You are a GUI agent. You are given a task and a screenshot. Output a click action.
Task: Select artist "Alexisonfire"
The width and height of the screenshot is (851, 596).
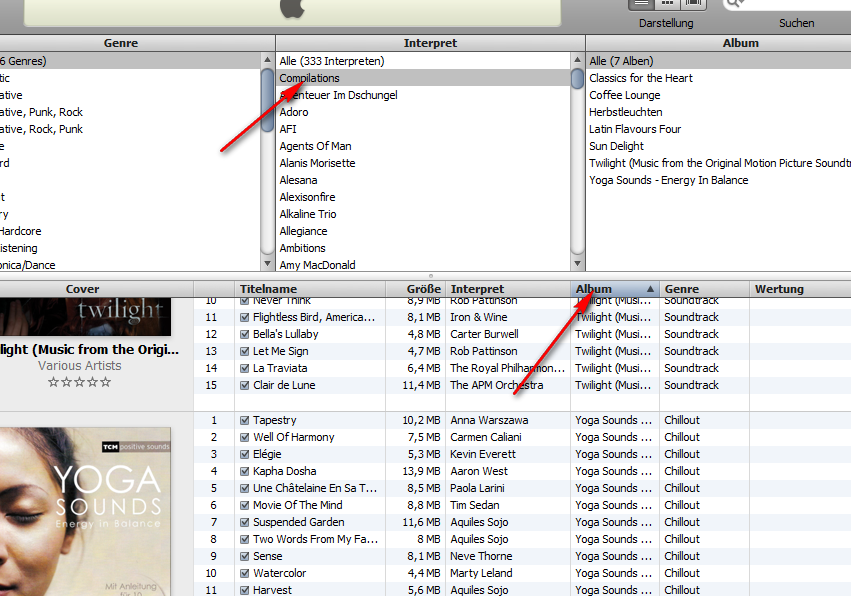pos(423,197)
